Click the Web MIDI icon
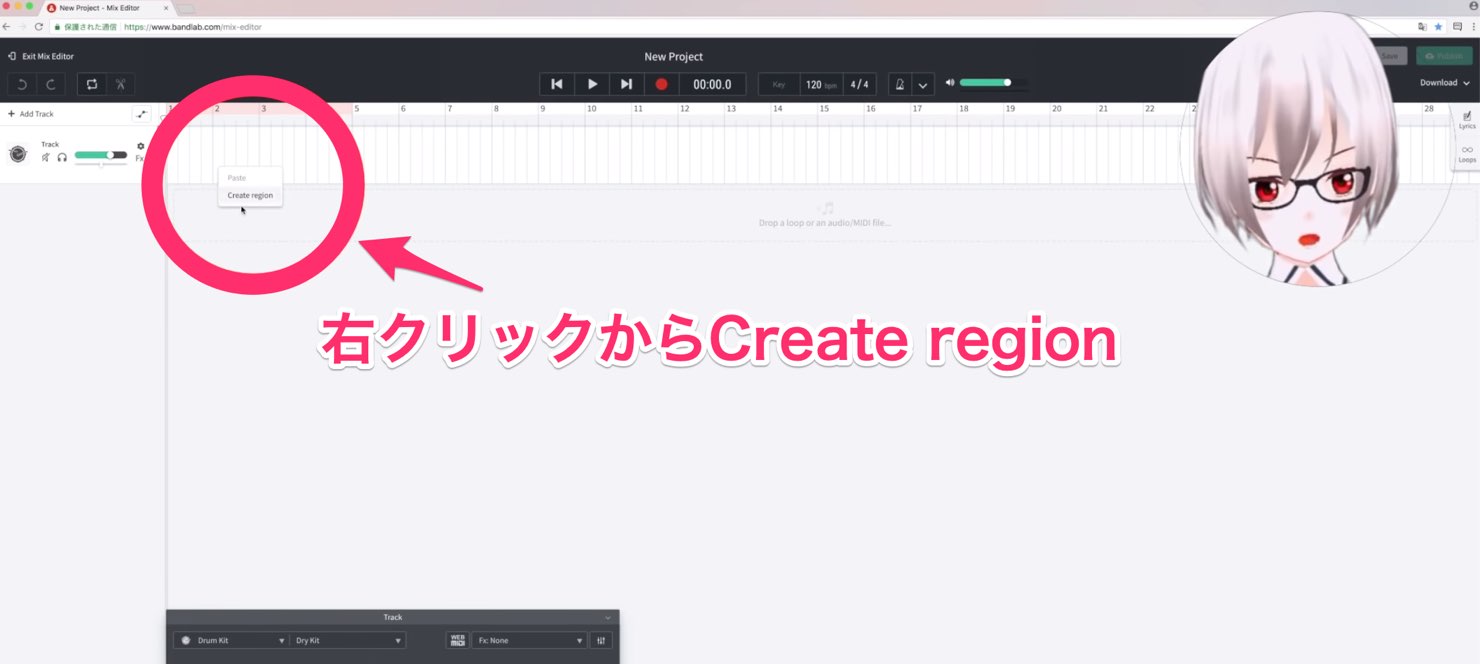The image size is (1480, 664). (x=458, y=640)
